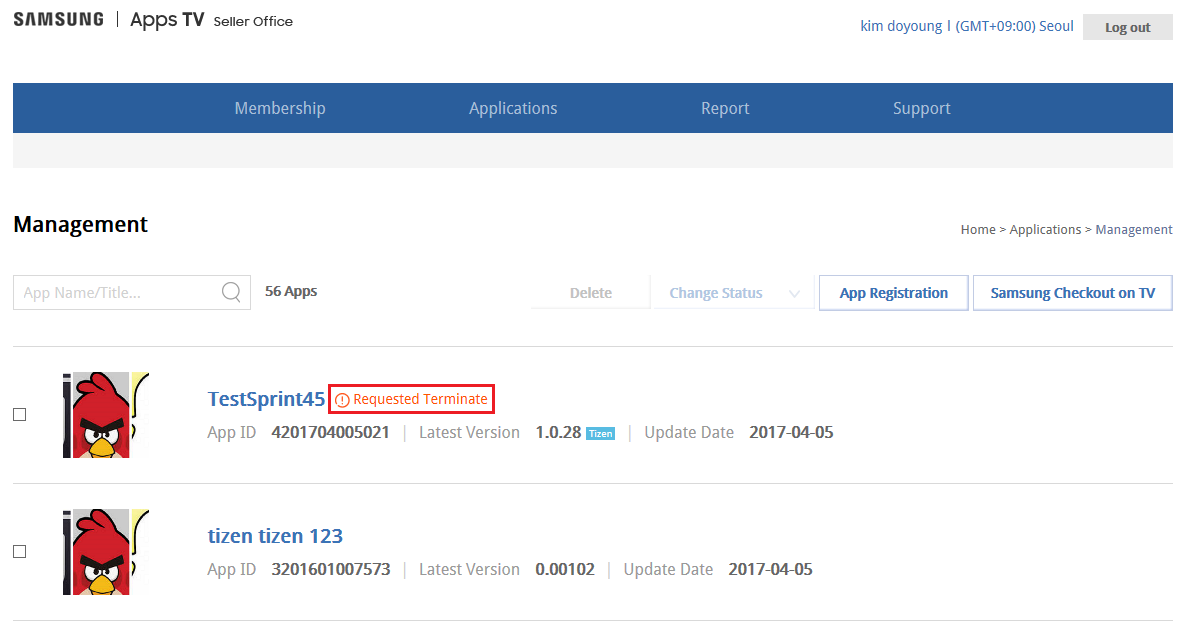Image resolution: width=1186 pixels, height=632 pixels.
Task: Click the Log out button
Action: point(1128,27)
